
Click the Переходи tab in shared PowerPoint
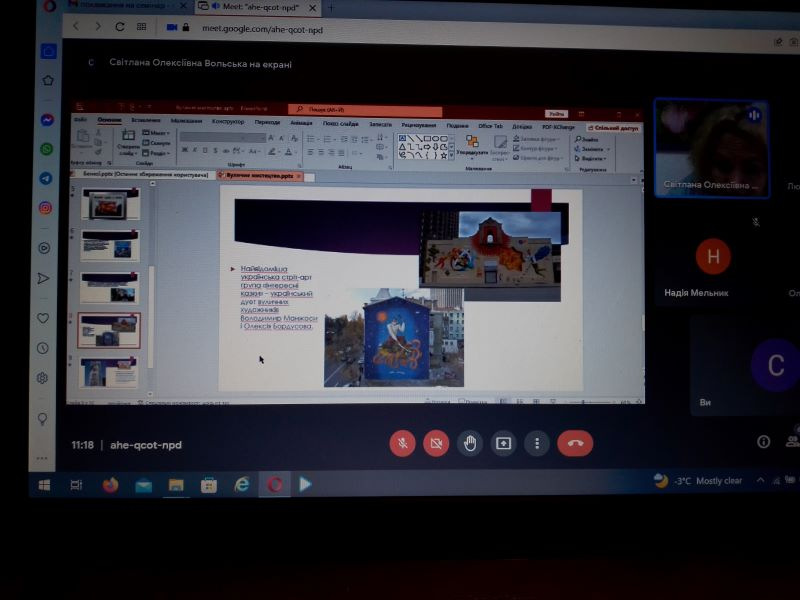[x=267, y=122]
